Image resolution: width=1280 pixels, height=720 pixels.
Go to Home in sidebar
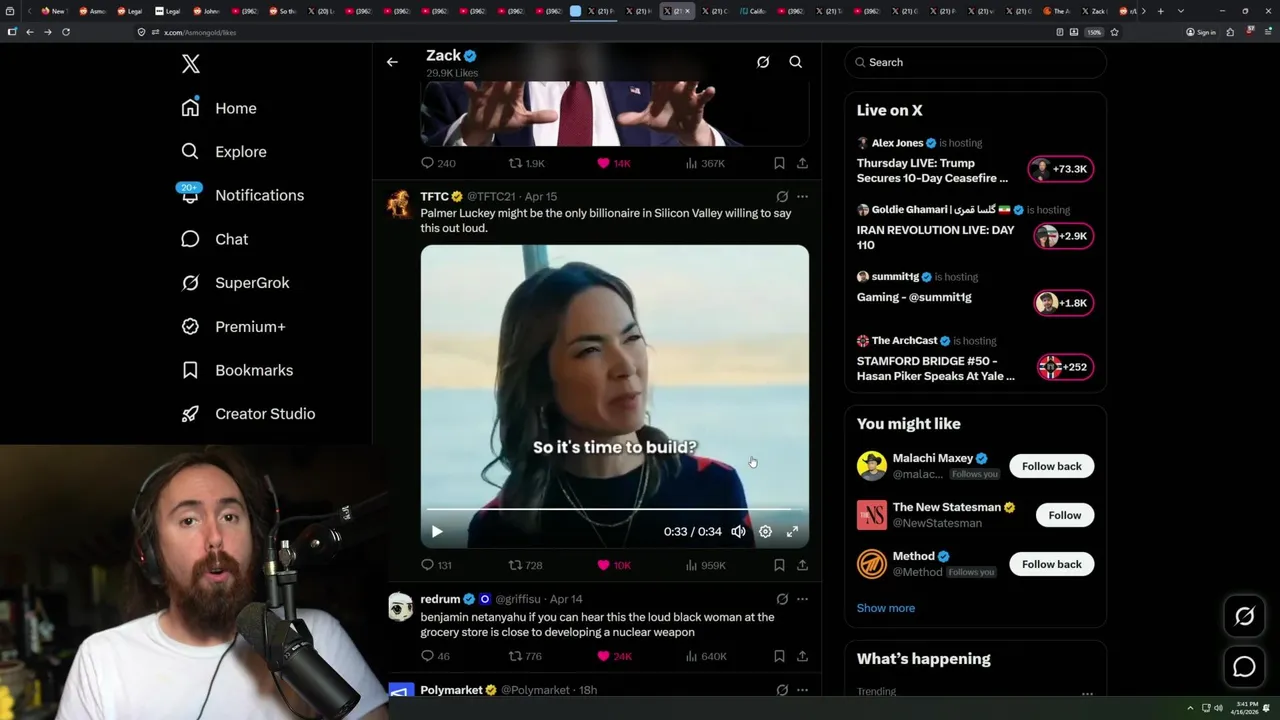pos(218,108)
